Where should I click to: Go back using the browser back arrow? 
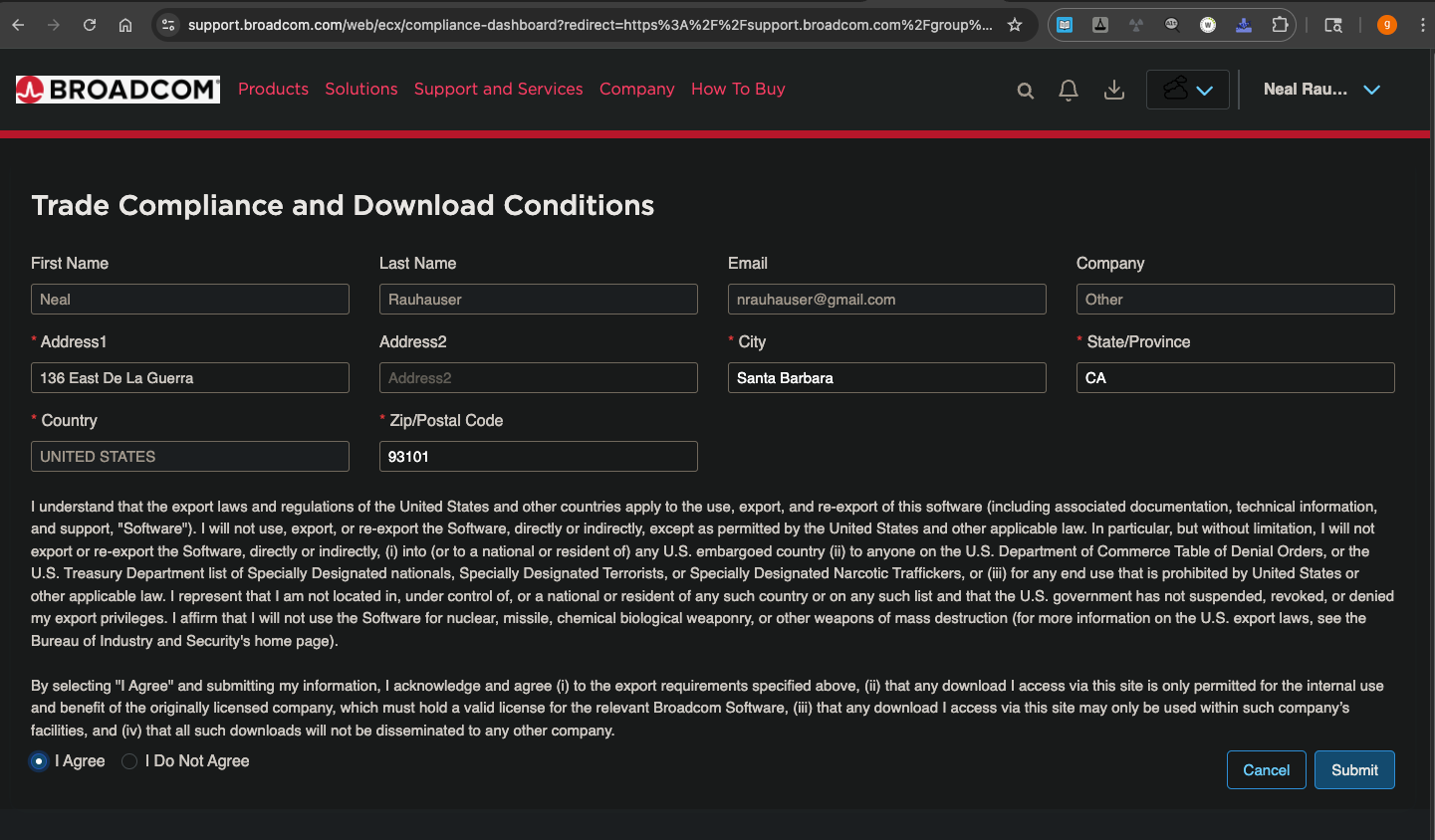(18, 25)
